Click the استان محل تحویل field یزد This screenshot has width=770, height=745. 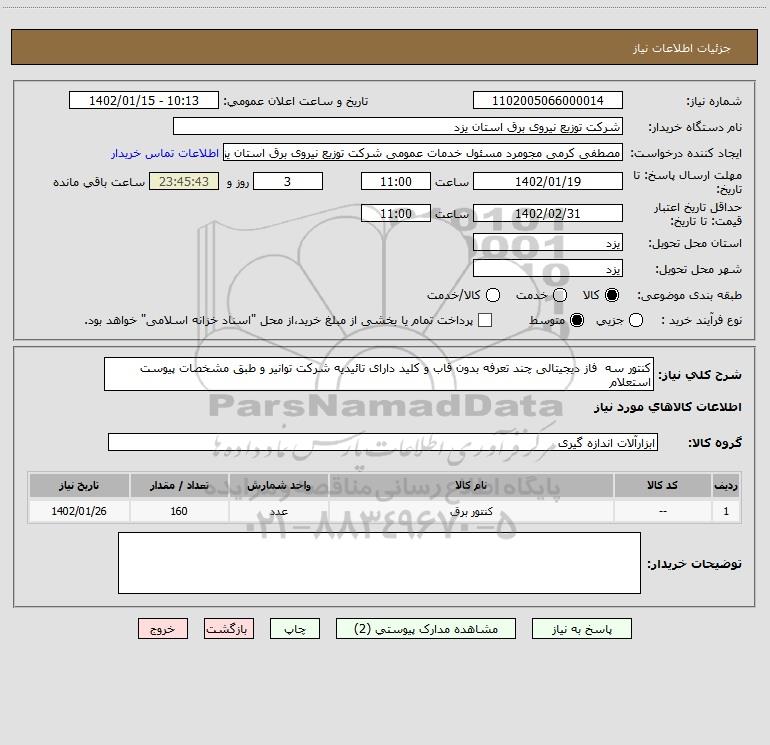(548, 243)
